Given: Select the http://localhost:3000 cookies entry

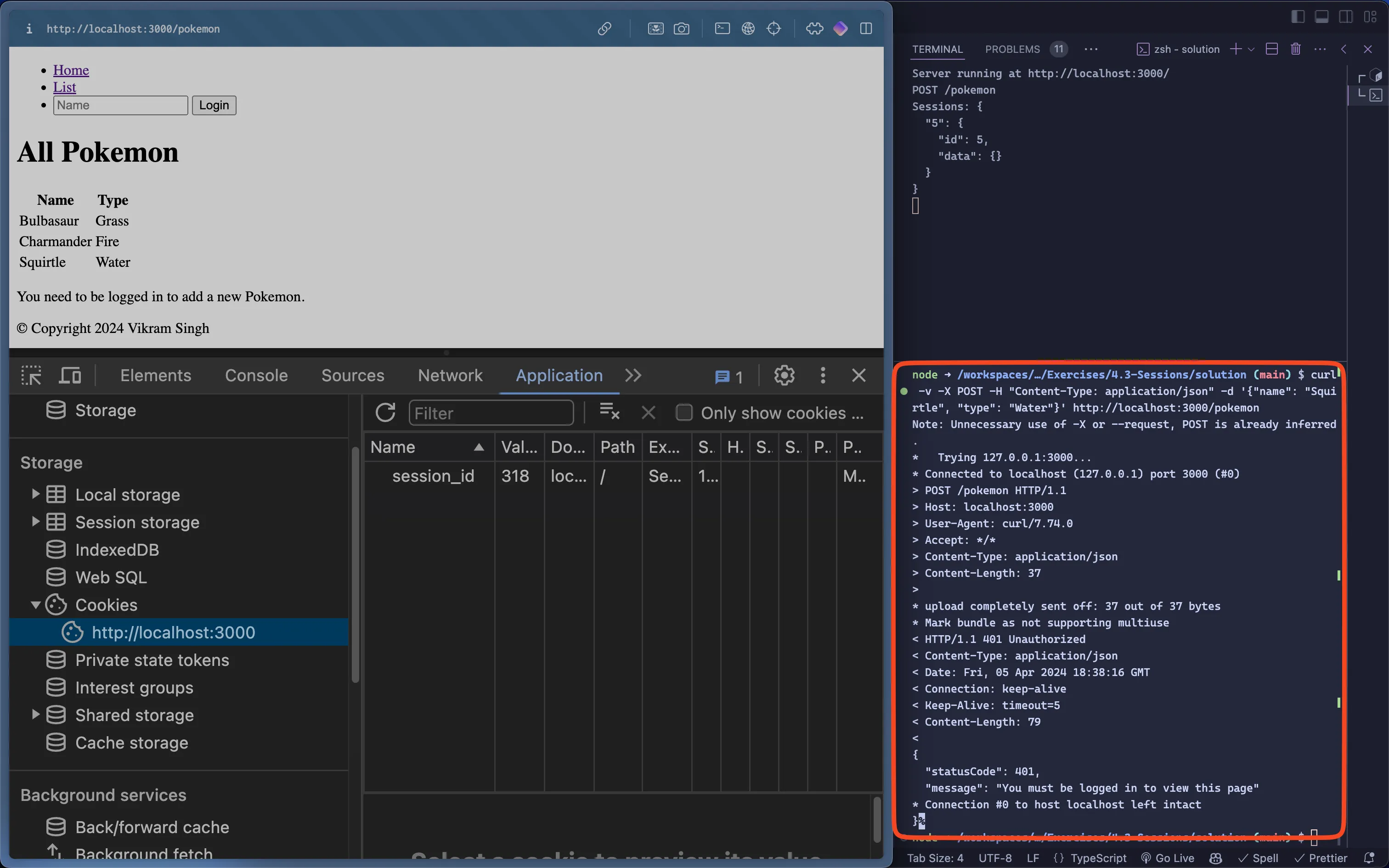Looking at the screenshot, I should pyautogui.click(x=179, y=632).
